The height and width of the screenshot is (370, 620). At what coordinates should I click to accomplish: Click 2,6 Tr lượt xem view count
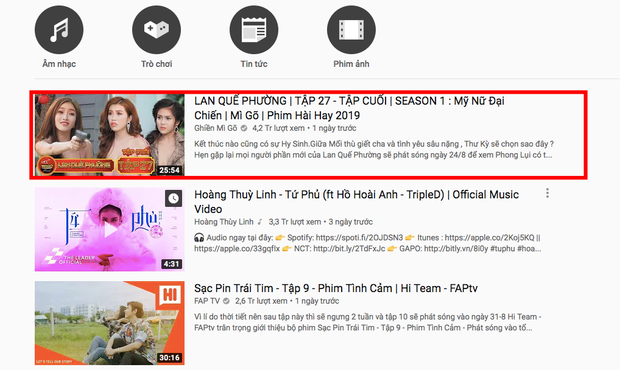coord(261,301)
